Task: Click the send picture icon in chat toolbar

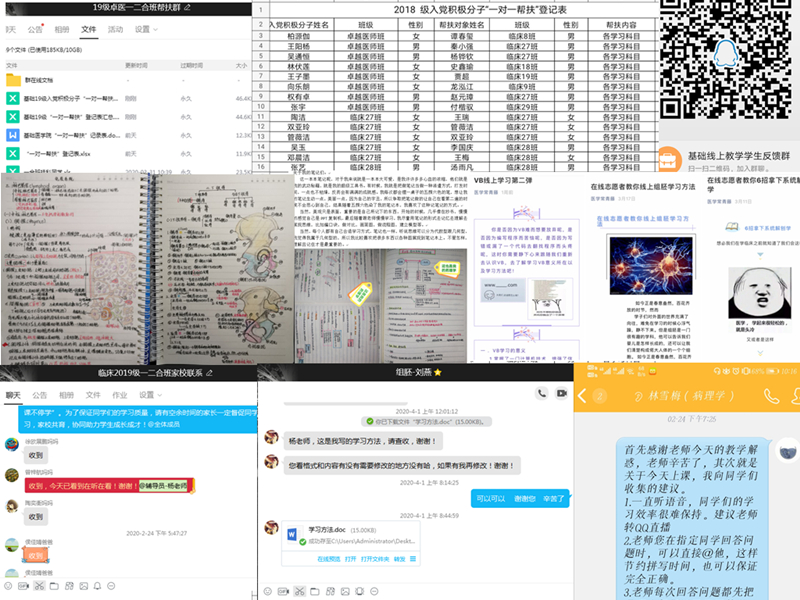Action: 344,591
